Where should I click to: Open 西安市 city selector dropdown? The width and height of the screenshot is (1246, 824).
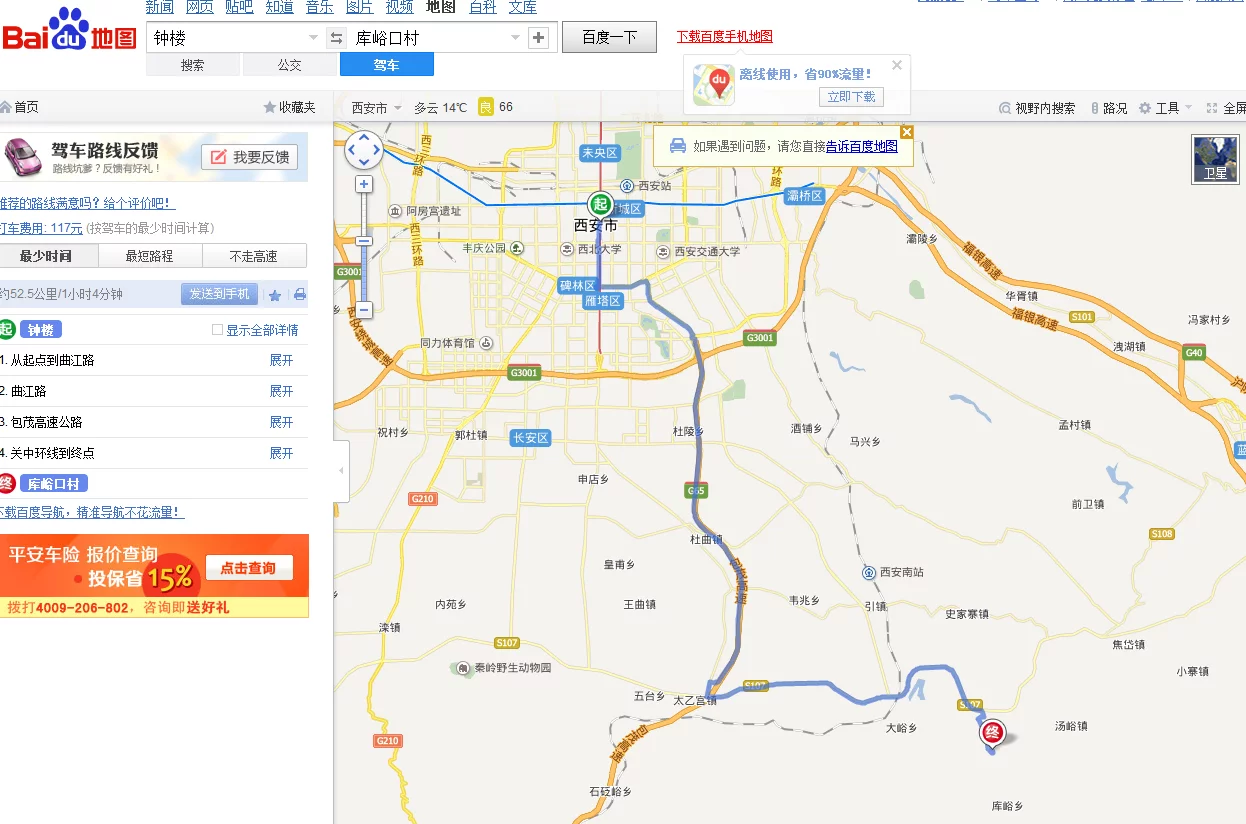coord(376,107)
